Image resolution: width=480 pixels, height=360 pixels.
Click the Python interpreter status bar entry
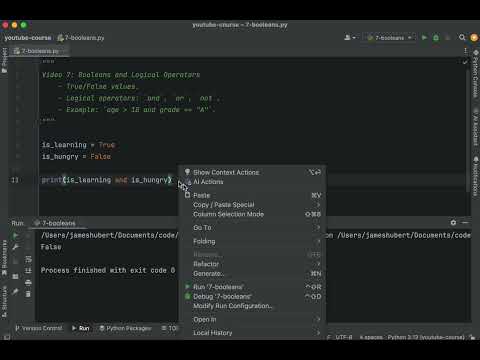click(x=426, y=337)
